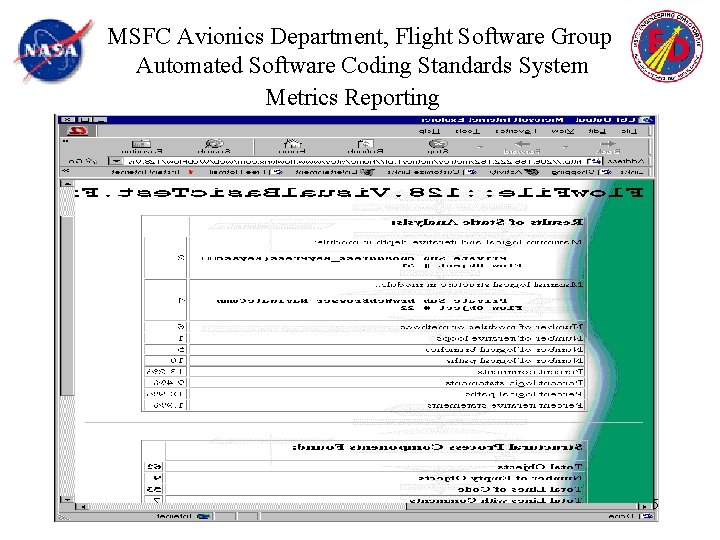Screen dimensions: 720x540
Task: Click the Done page icon in status bar
Action: click(x=647, y=517)
